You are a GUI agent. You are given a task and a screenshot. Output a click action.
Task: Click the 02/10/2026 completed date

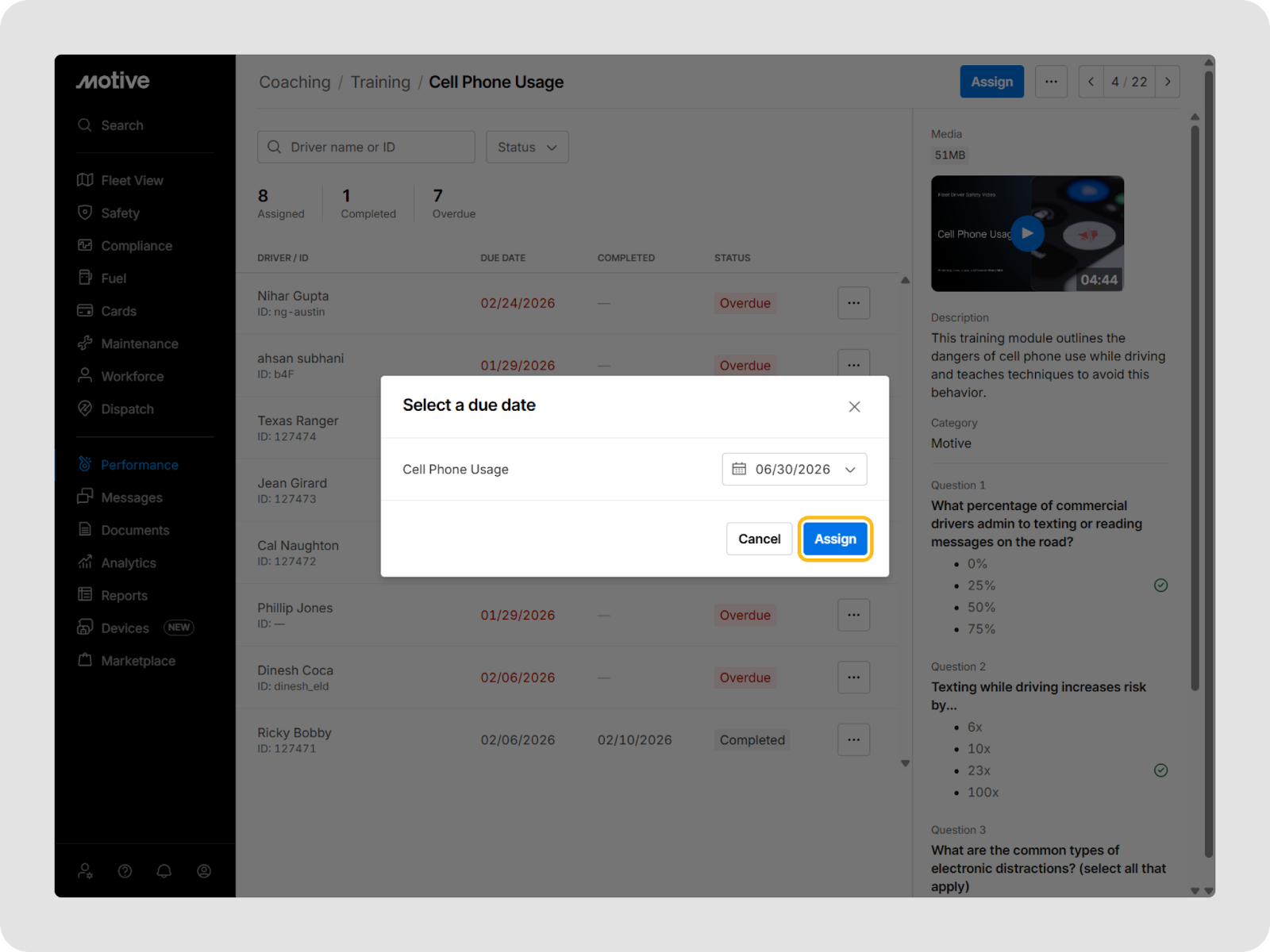(x=634, y=739)
